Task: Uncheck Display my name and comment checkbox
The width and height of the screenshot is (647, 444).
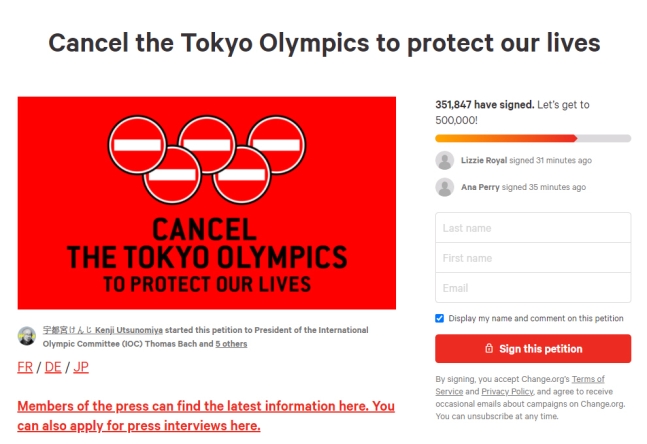Action: click(x=439, y=318)
